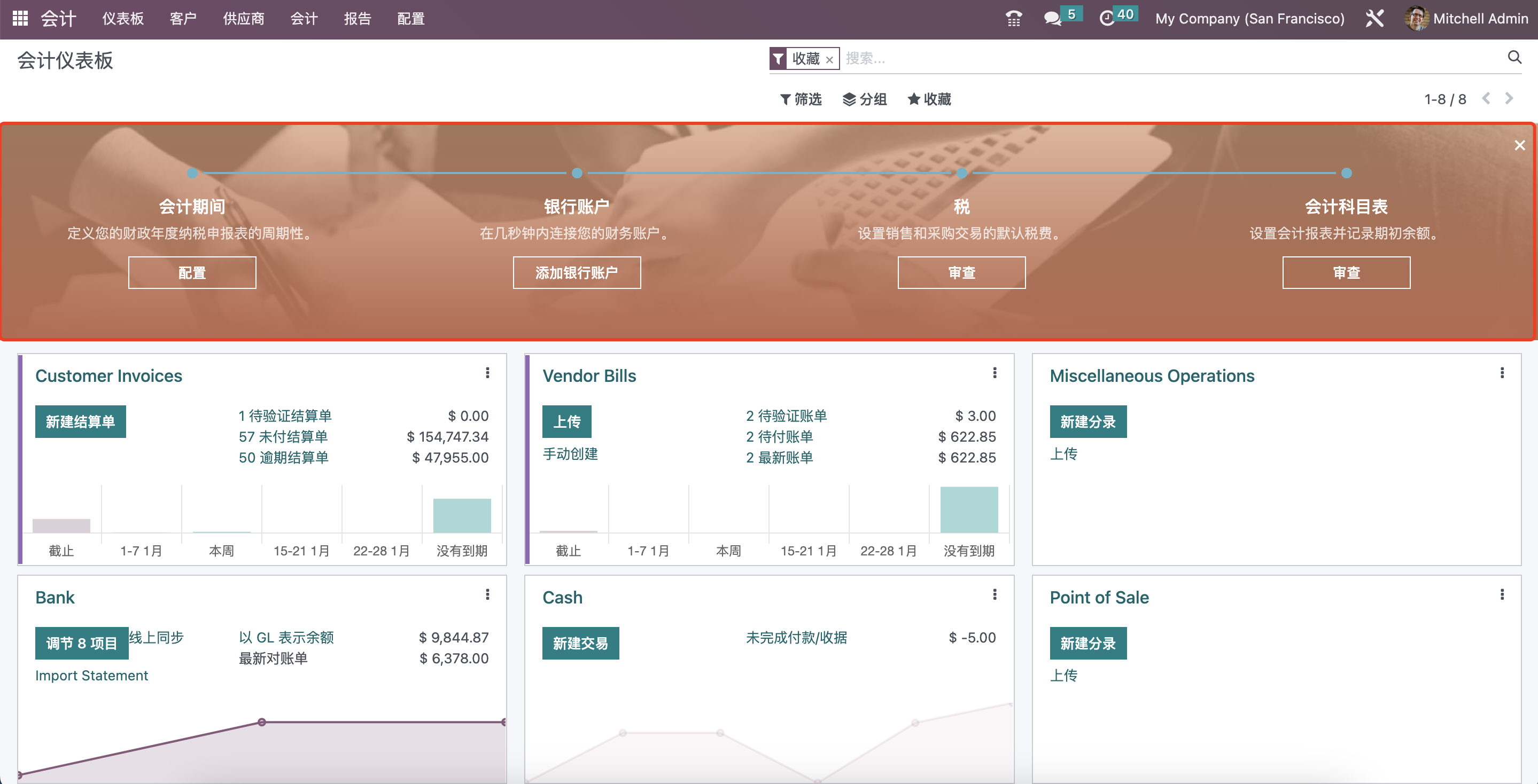Open 50 逾期结算单 link
This screenshot has height=784, width=1538.
[x=284, y=458]
